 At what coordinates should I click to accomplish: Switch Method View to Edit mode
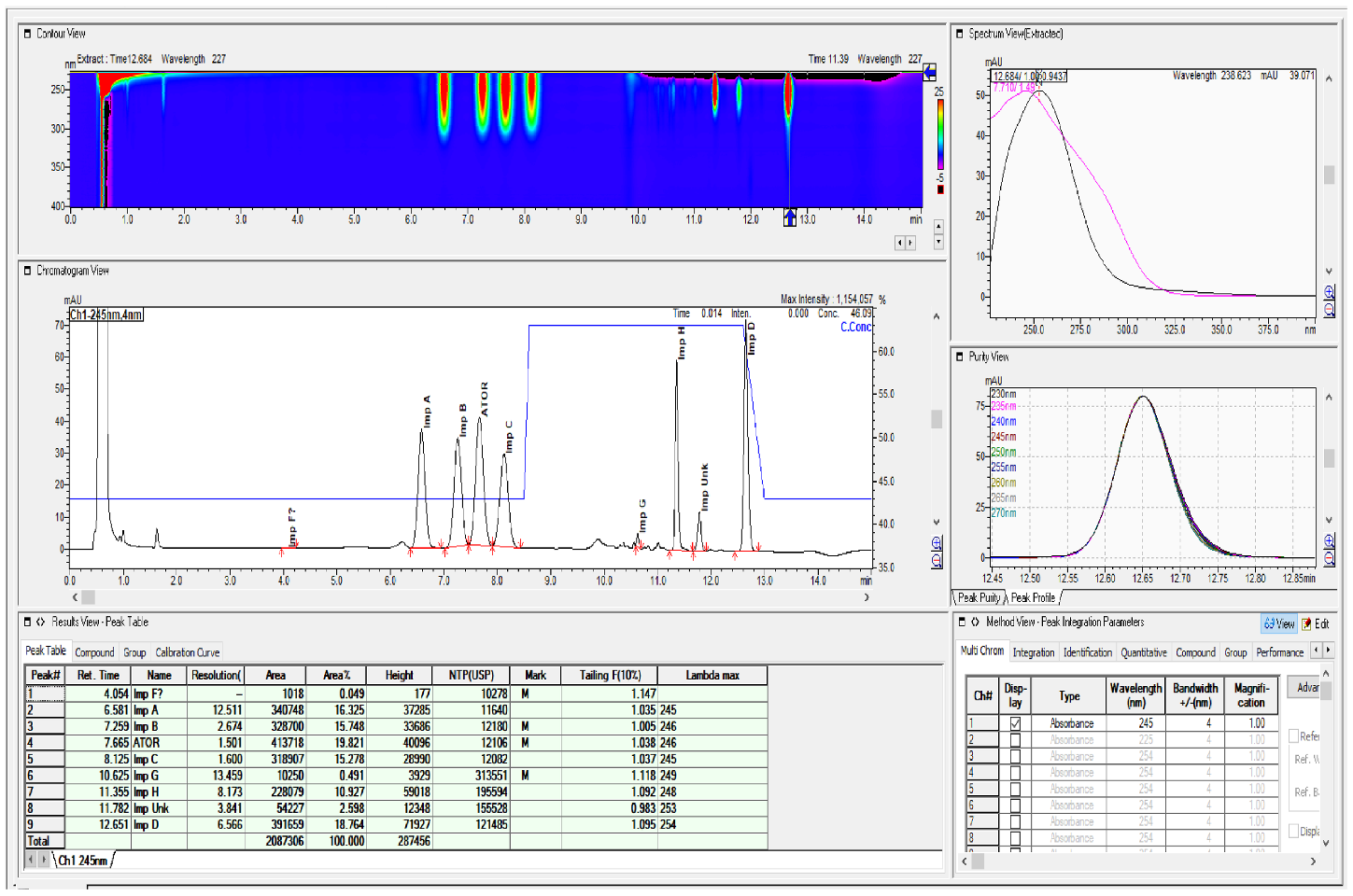coord(1316,623)
